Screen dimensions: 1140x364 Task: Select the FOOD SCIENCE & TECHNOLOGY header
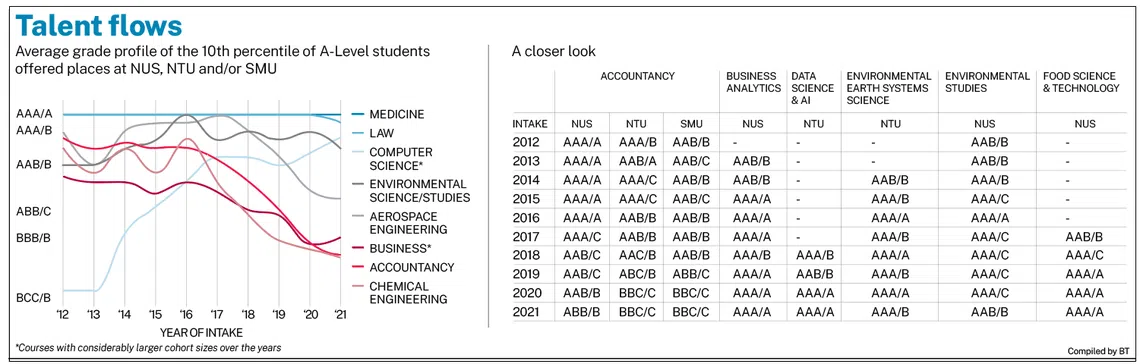(1081, 82)
